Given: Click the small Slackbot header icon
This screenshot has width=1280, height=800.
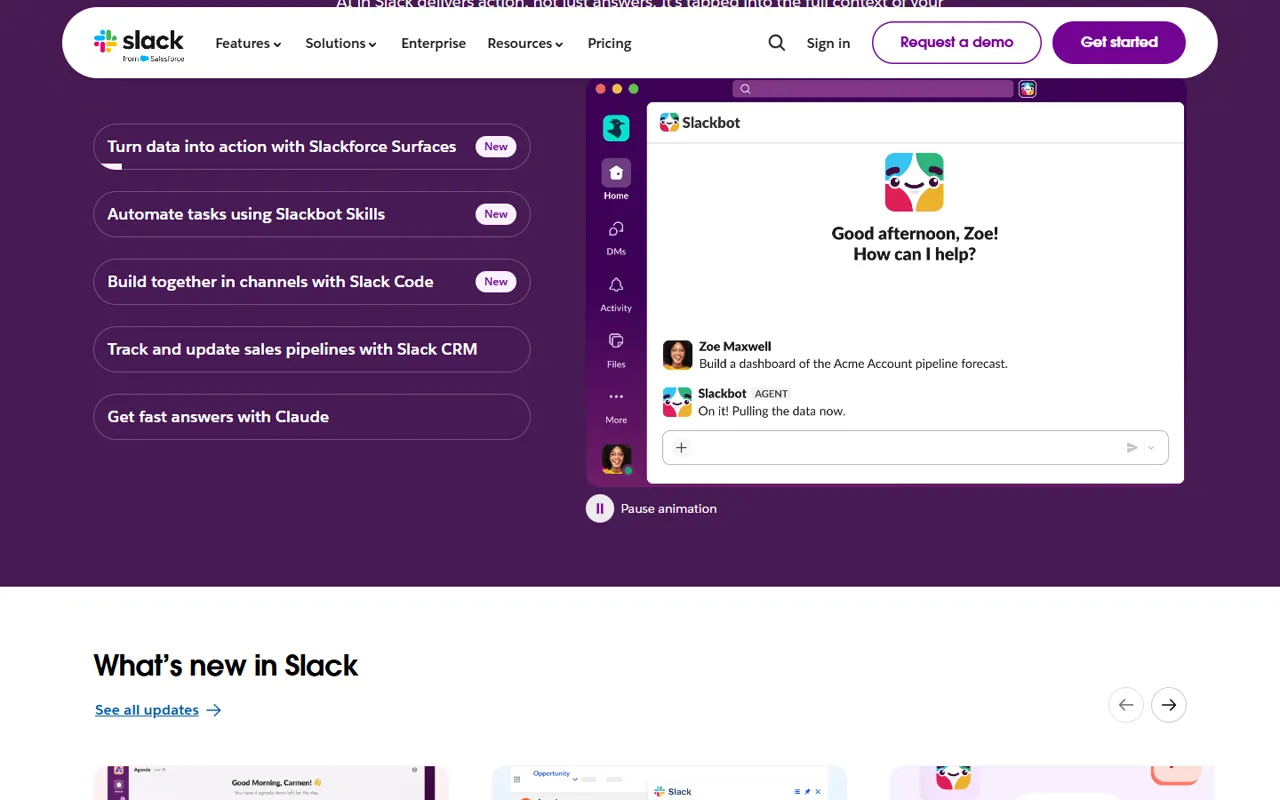Looking at the screenshot, I should [669, 123].
